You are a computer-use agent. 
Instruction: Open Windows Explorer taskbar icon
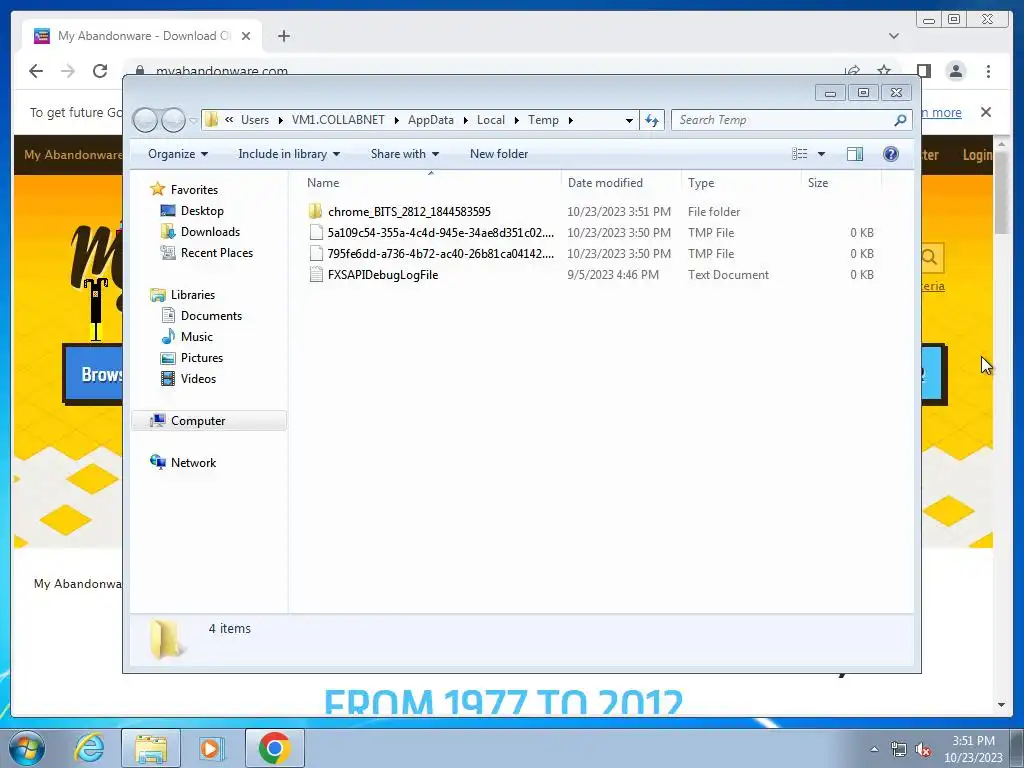pos(151,748)
